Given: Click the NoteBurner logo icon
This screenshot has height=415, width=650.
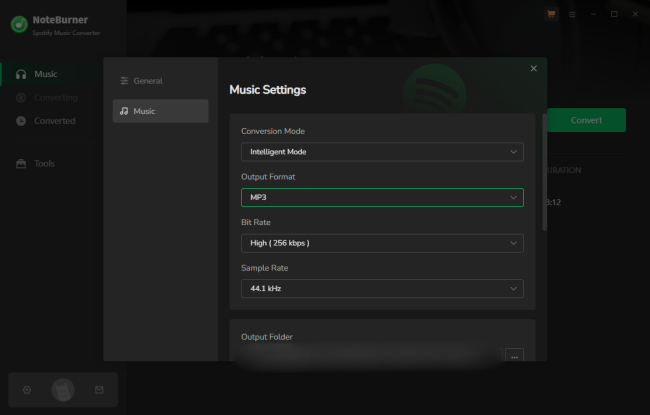Looking at the screenshot, I should click(19, 24).
